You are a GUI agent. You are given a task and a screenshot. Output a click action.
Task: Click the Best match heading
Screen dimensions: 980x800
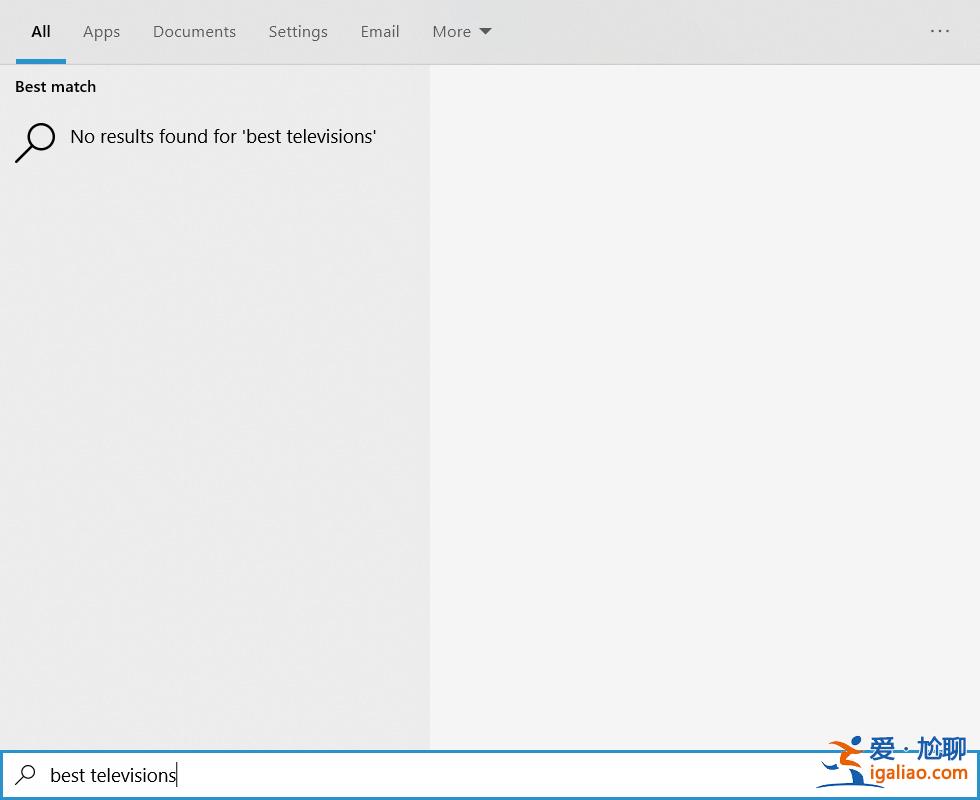(x=56, y=87)
